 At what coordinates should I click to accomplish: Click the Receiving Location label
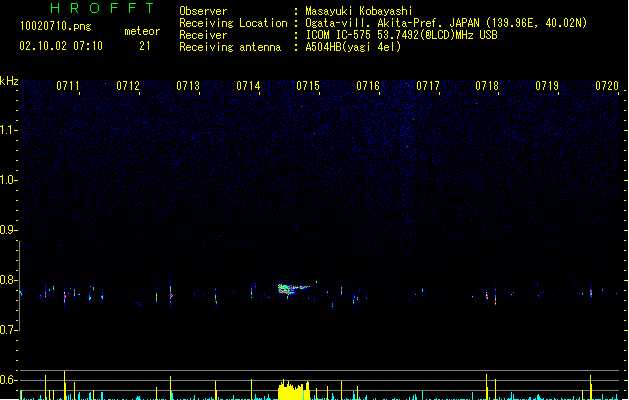[x=233, y=23]
